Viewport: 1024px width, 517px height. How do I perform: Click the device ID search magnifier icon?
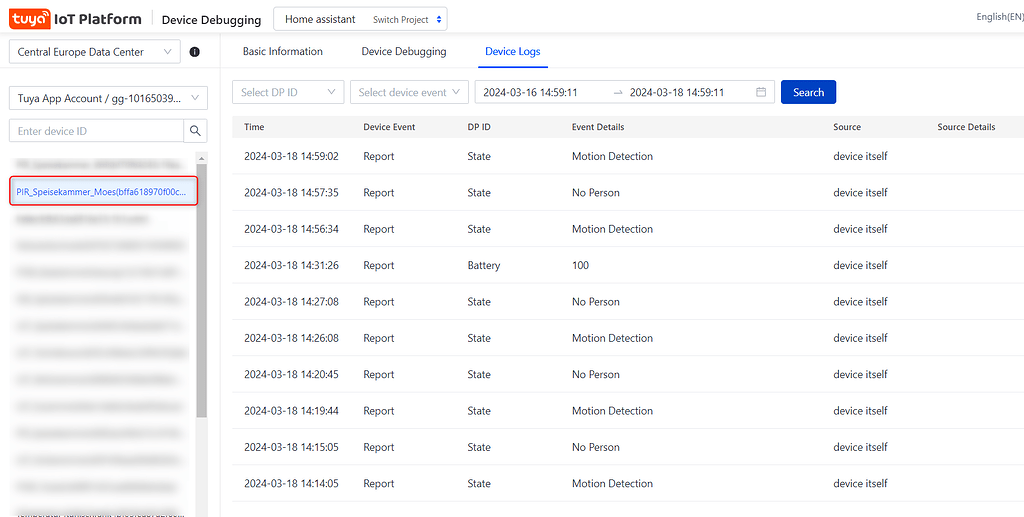(x=195, y=131)
